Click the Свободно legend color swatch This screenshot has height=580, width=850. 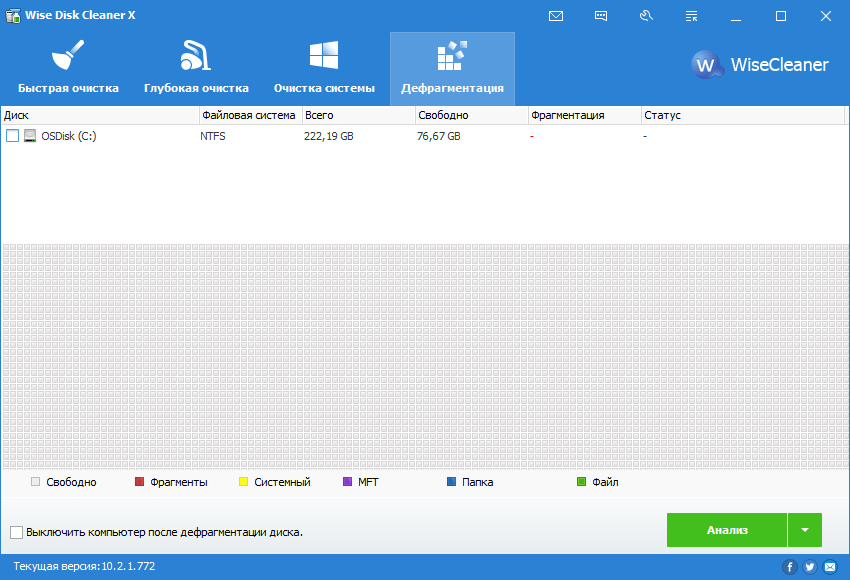(35, 481)
